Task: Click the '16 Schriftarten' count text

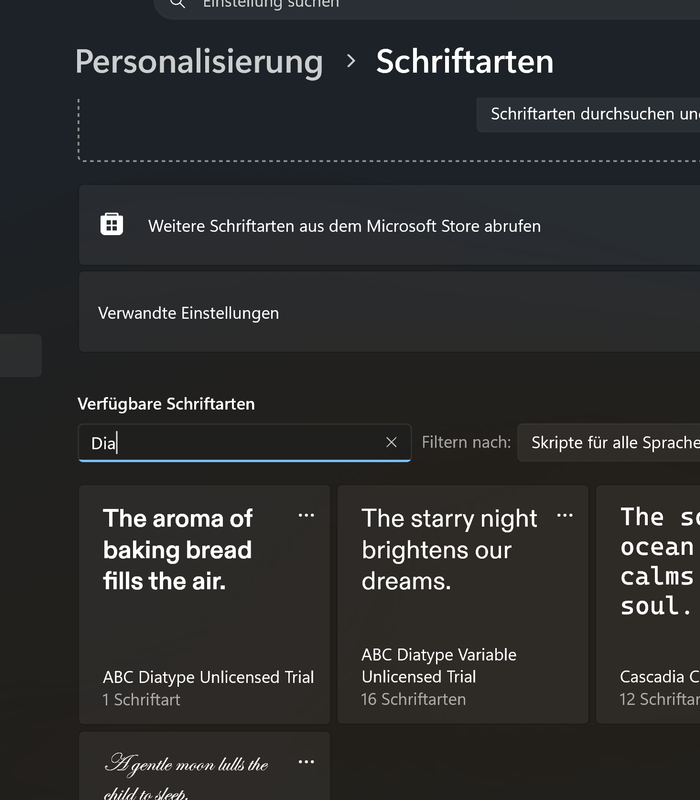Action: click(x=413, y=699)
